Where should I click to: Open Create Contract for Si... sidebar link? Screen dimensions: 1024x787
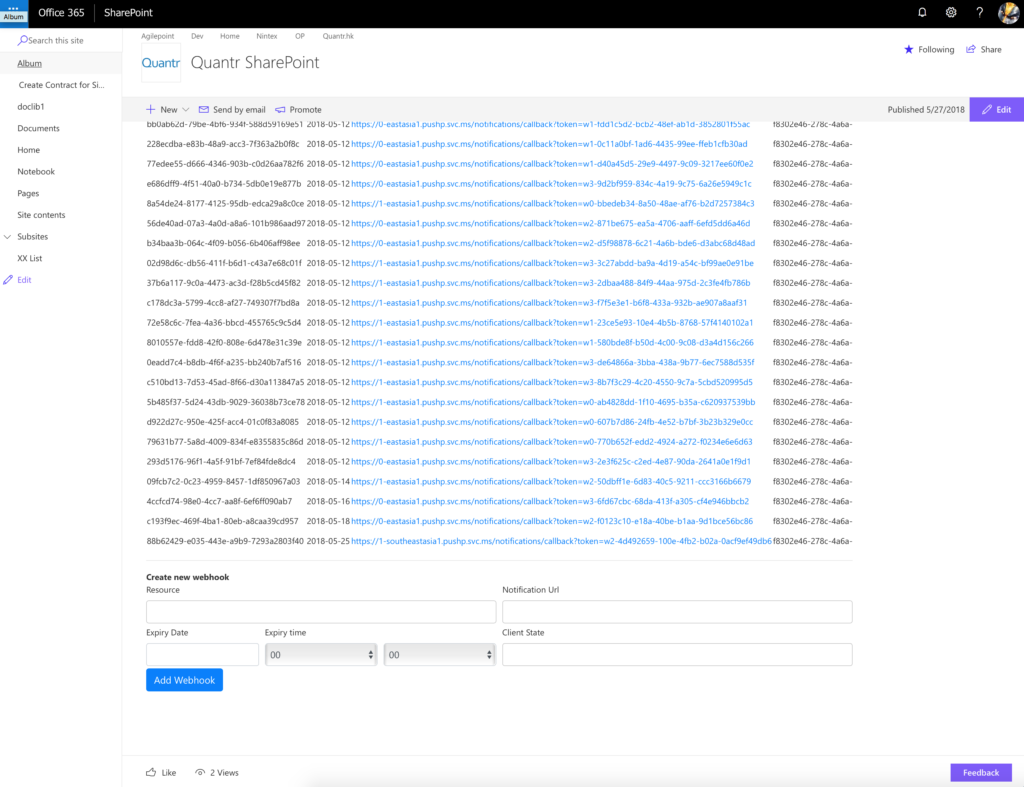click(61, 86)
